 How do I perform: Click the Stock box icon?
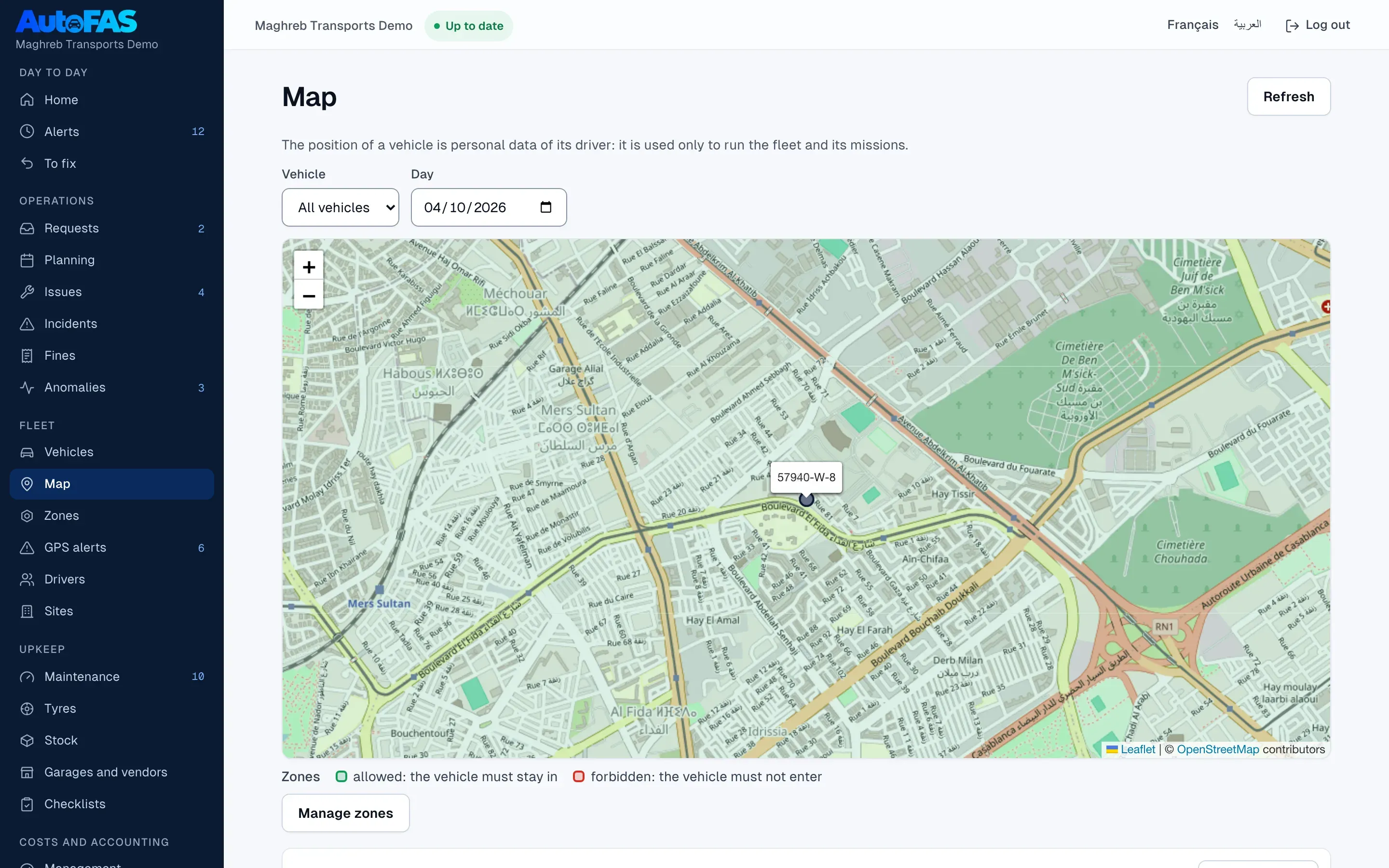click(x=27, y=741)
